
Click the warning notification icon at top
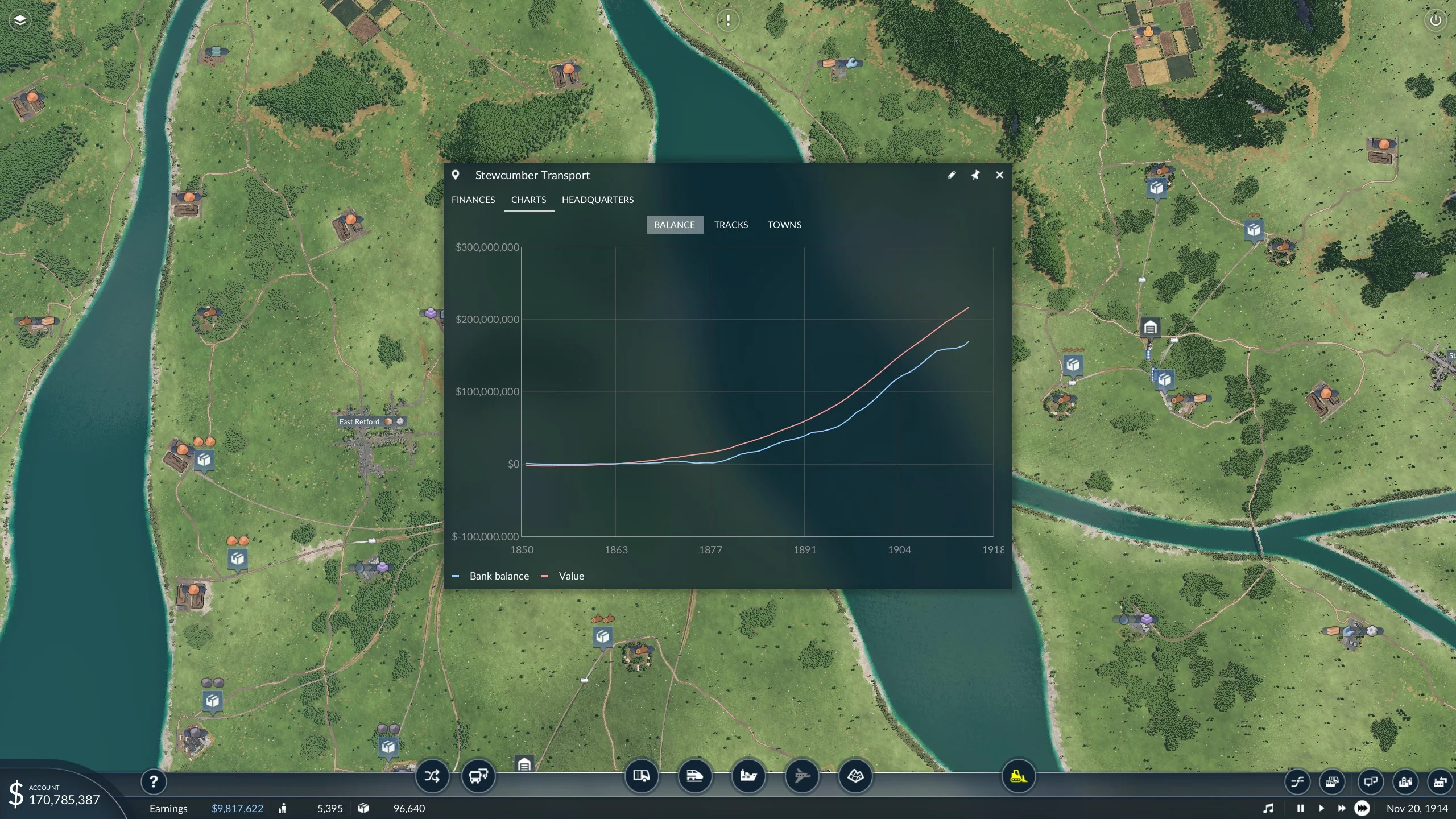(728, 20)
